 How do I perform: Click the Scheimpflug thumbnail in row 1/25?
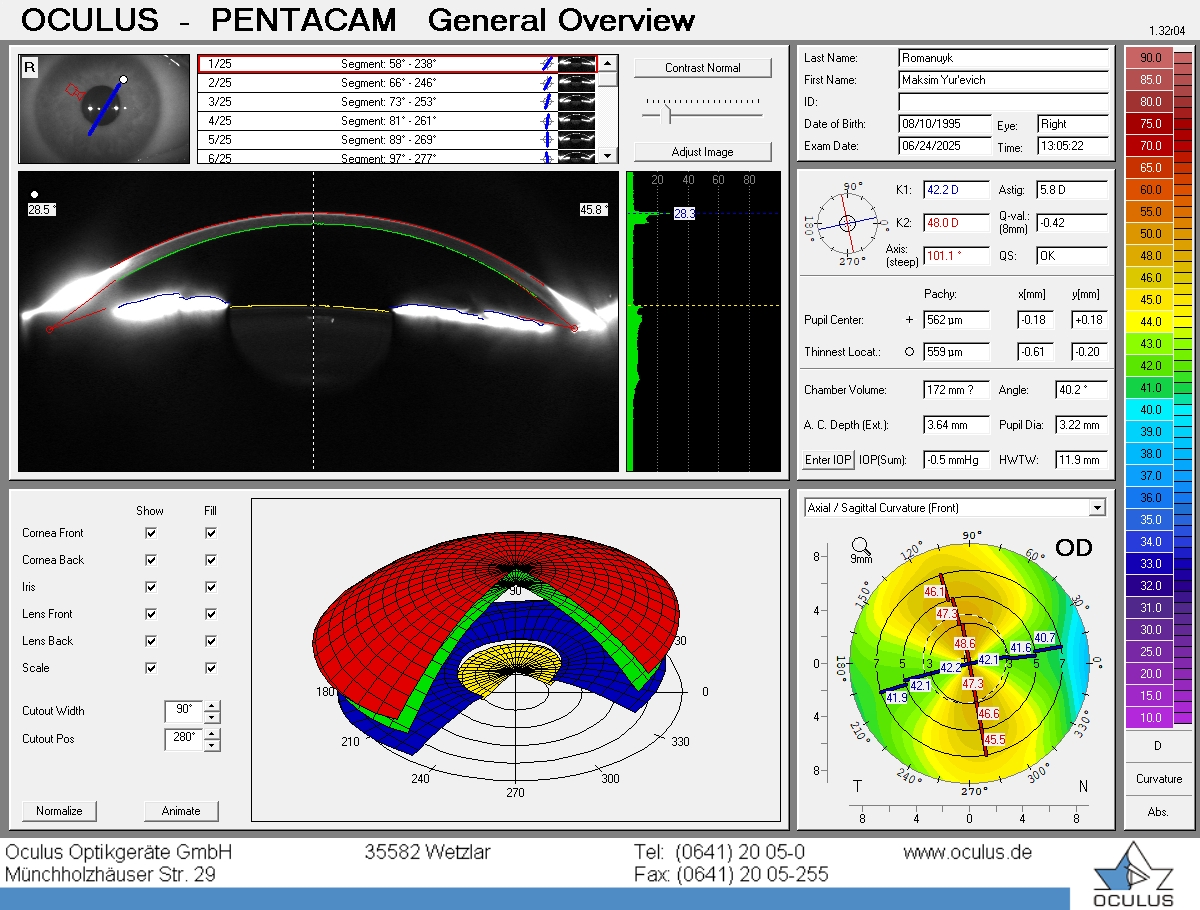click(x=577, y=63)
